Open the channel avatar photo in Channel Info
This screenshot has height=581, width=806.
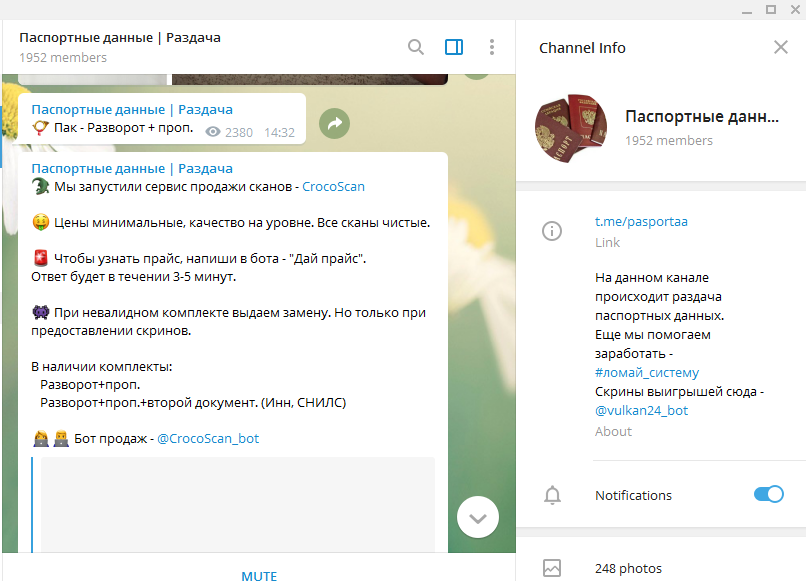(571, 128)
